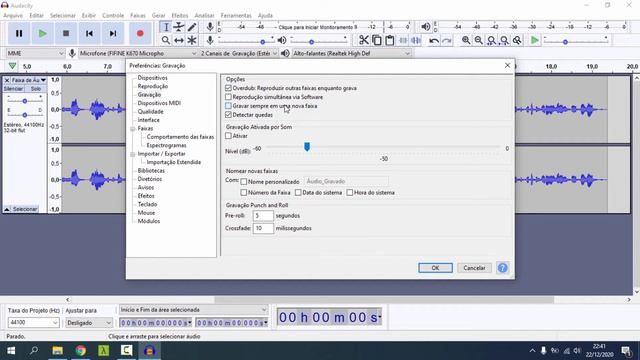Click the Pre-roll seconds field
Screen dimensions: 640x360
(263, 216)
